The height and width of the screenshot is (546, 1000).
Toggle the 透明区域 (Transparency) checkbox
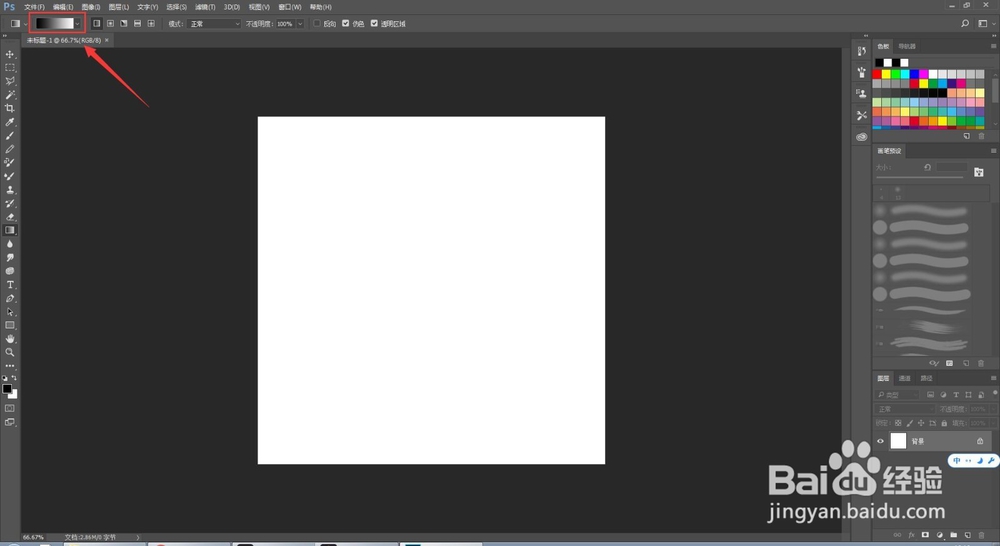point(374,24)
